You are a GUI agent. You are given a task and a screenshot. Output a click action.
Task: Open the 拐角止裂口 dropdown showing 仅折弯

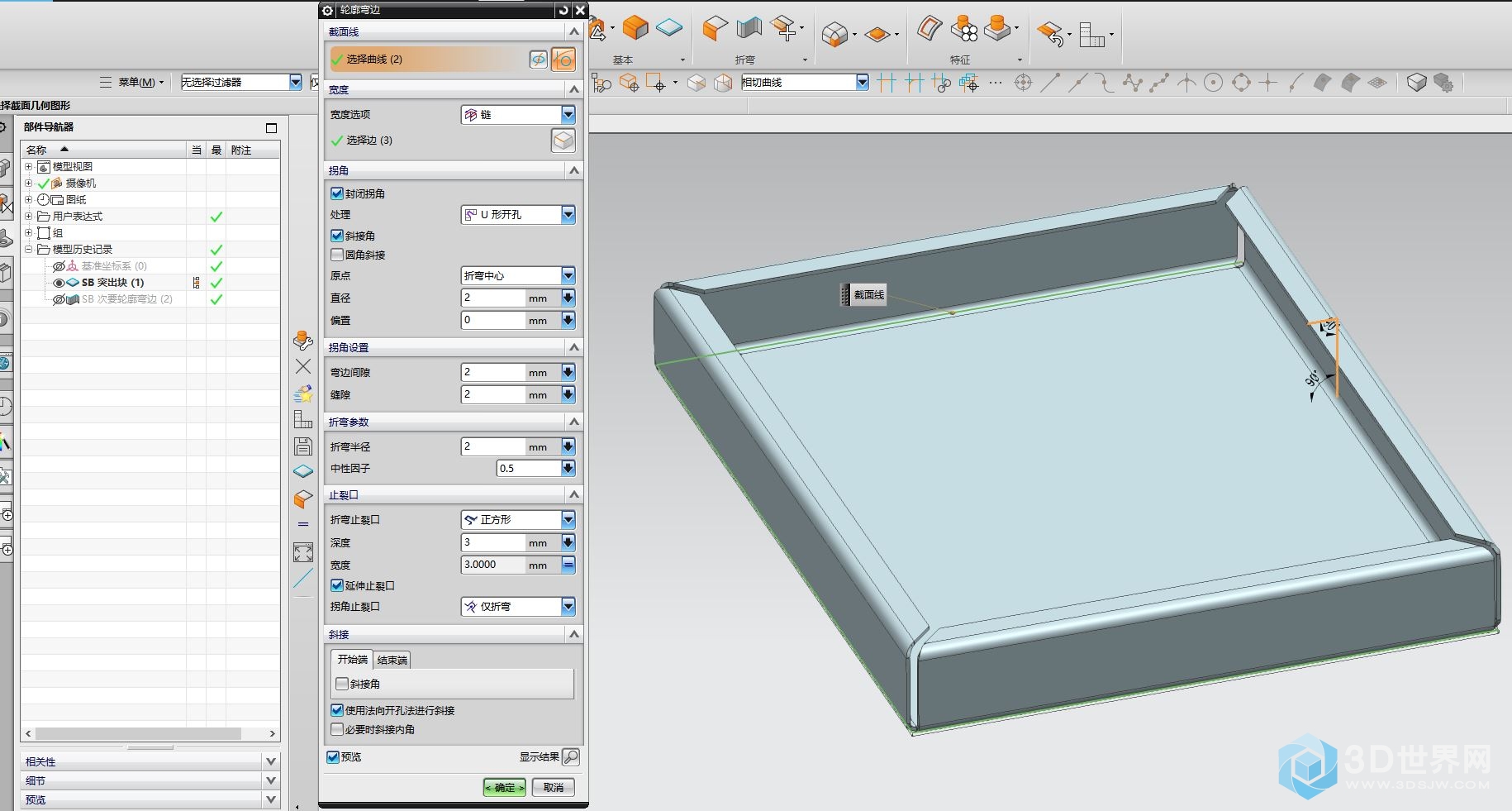point(518,607)
